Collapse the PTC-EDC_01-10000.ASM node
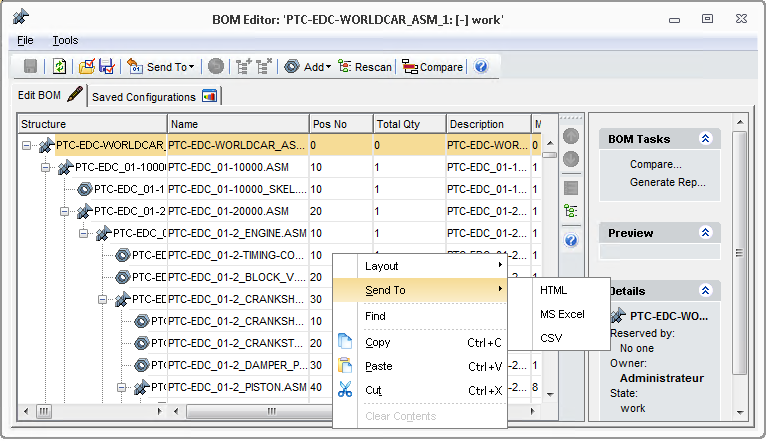The width and height of the screenshot is (767, 441). [x=45, y=167]
